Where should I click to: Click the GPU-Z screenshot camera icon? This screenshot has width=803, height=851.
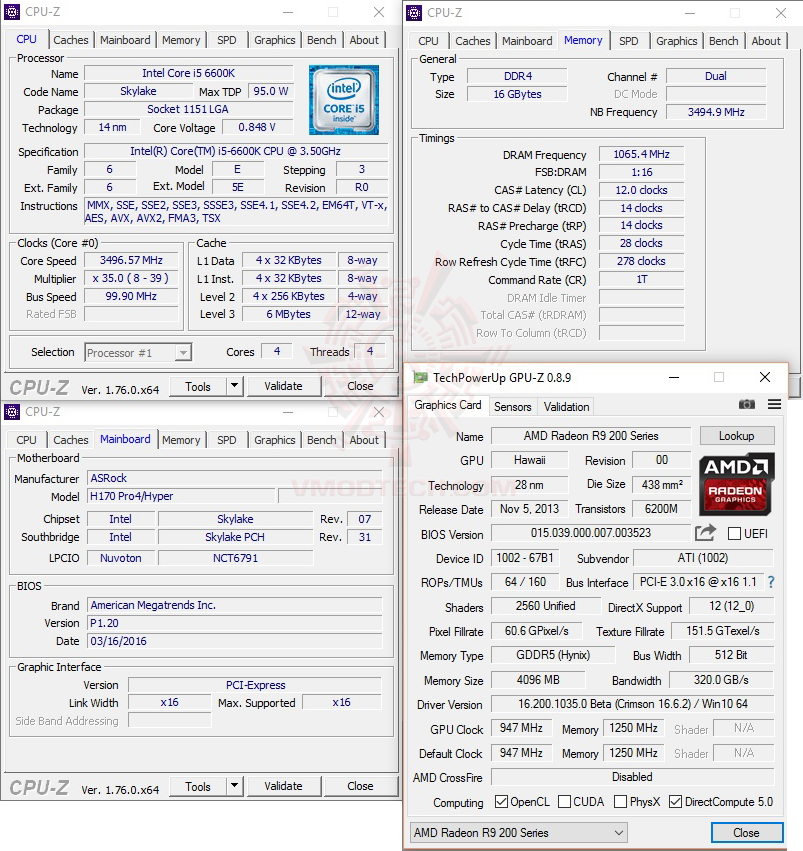747,404
